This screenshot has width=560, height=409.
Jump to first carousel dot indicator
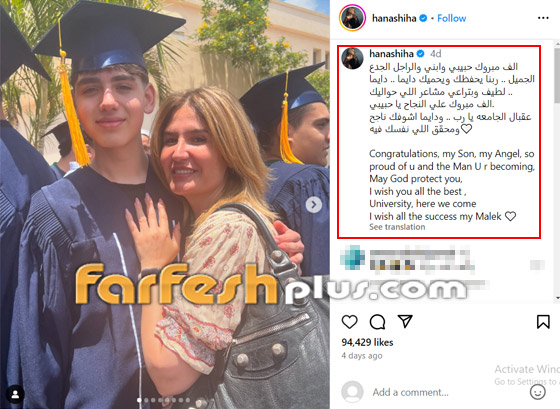(x=140, y=400)
